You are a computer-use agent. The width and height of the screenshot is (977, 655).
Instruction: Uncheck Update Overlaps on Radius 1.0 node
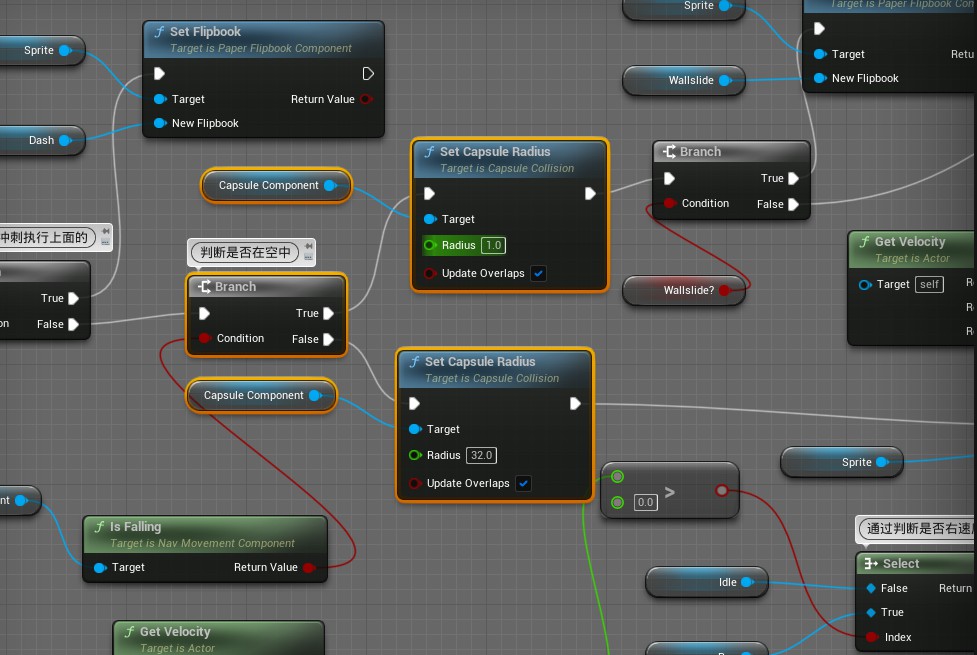(539, 273)
